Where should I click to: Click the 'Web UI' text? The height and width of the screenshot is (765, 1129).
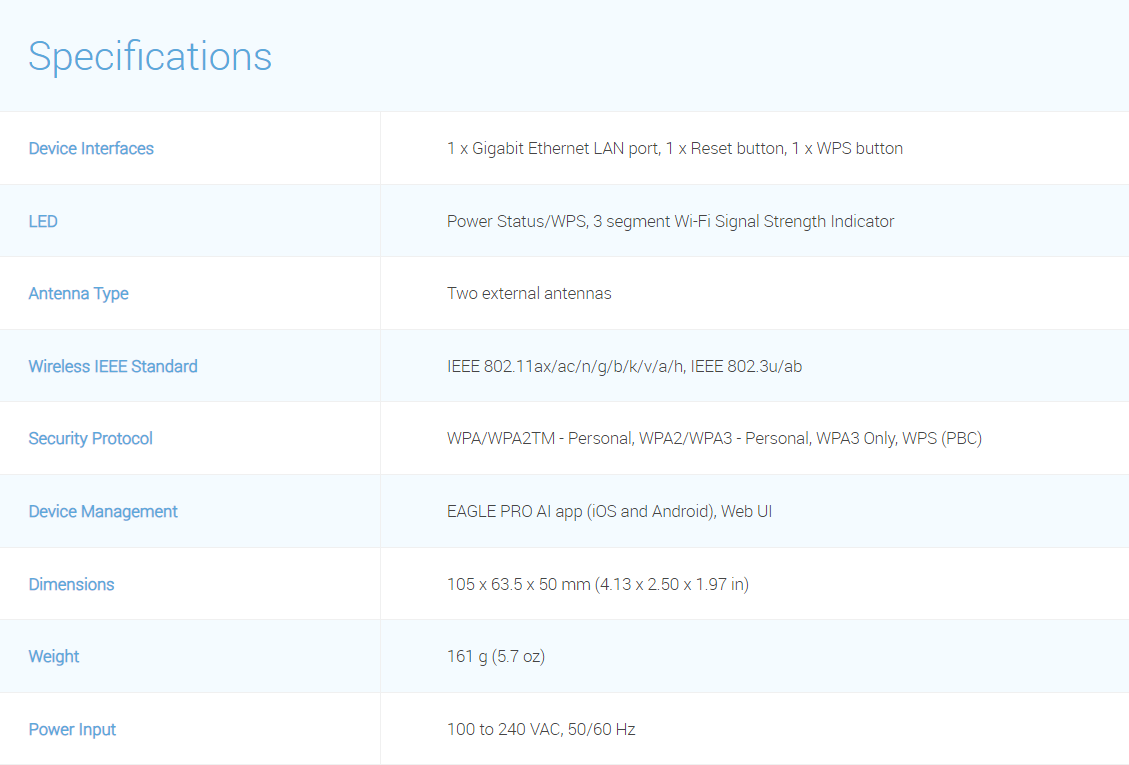746,511
